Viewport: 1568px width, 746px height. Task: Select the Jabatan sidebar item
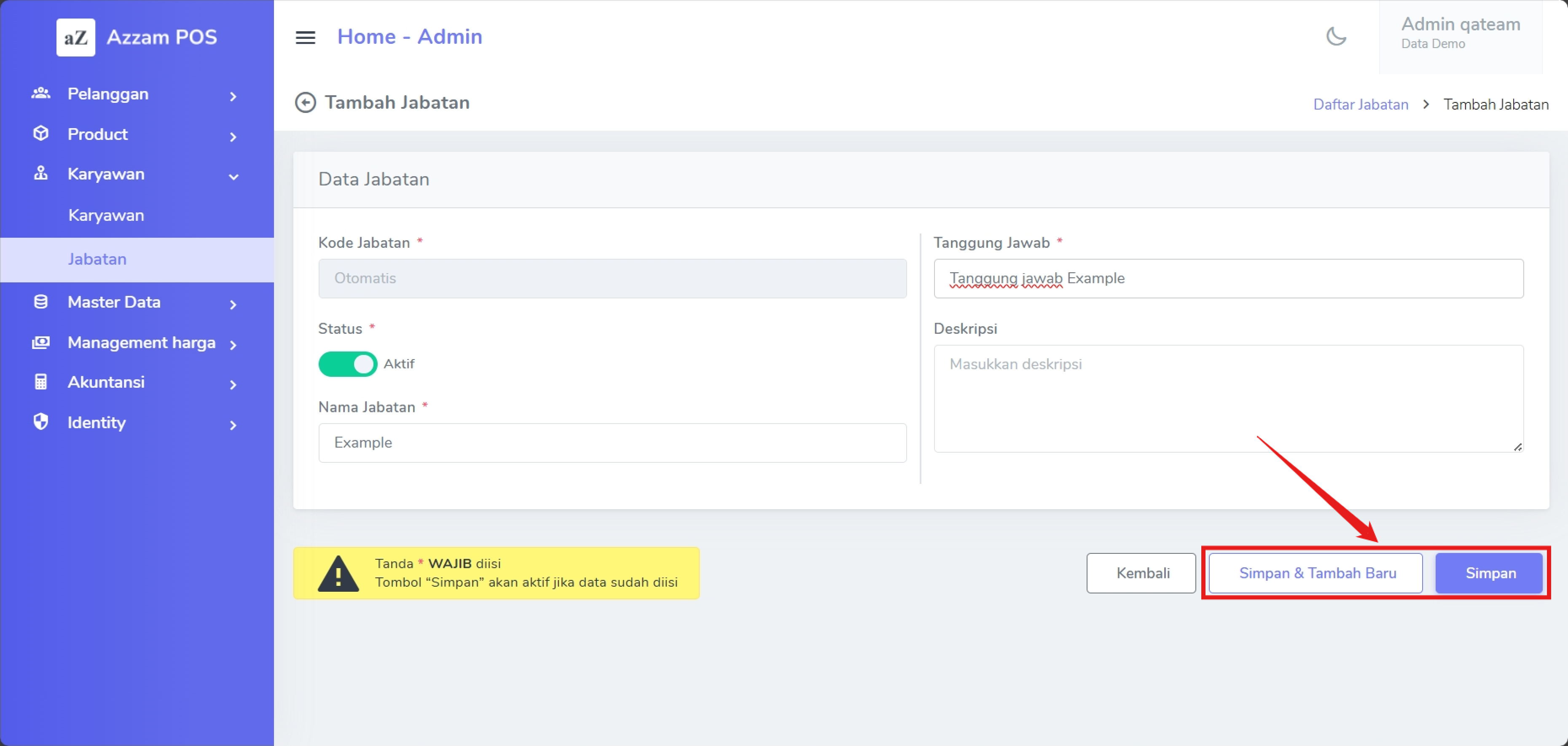97,259
